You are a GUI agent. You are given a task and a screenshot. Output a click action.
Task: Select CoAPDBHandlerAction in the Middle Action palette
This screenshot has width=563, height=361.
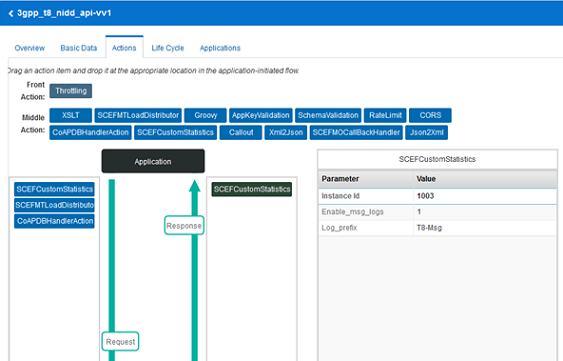(x=90, y=133)
